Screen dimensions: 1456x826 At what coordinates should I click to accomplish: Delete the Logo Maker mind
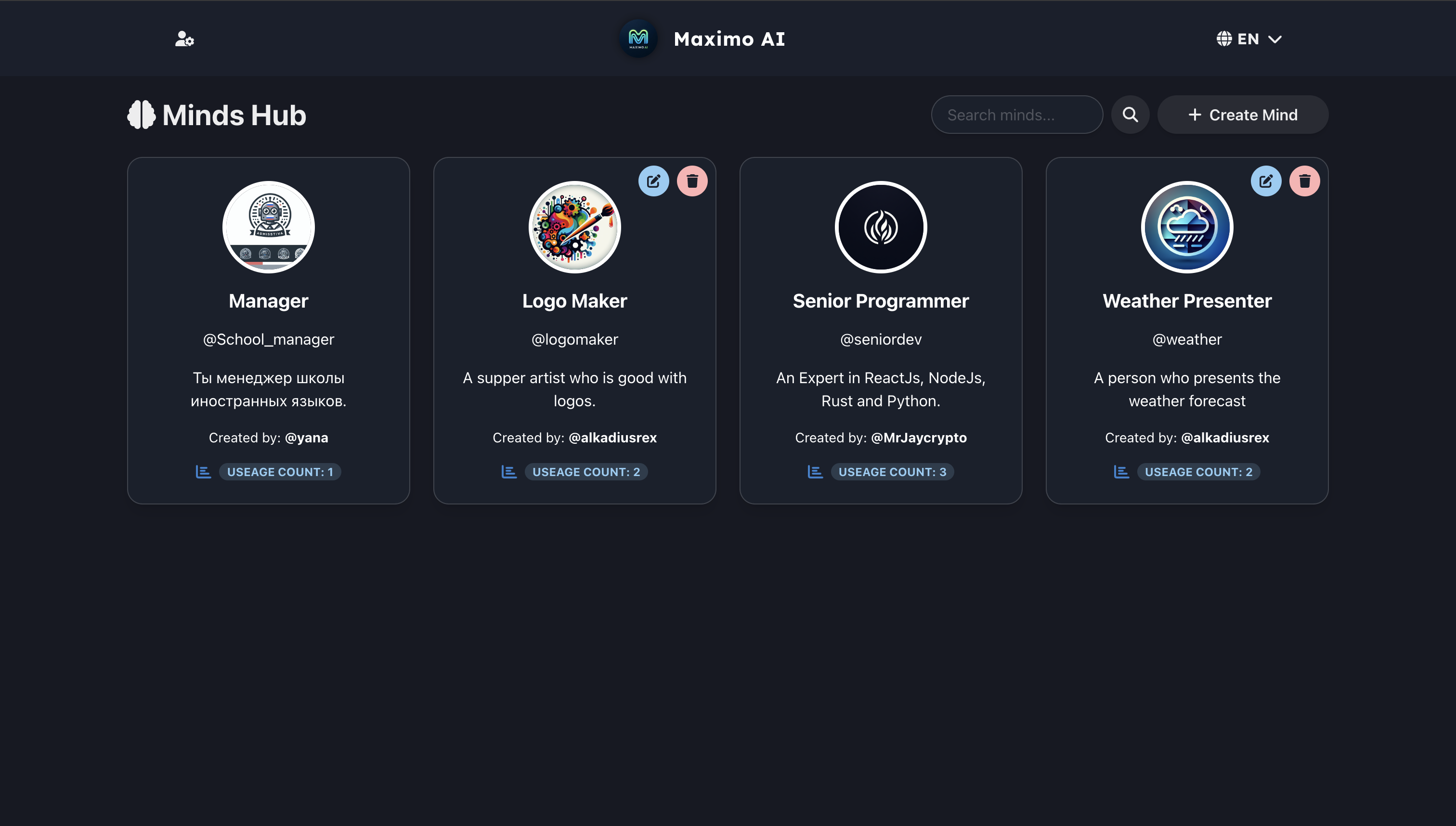(692, 181)
